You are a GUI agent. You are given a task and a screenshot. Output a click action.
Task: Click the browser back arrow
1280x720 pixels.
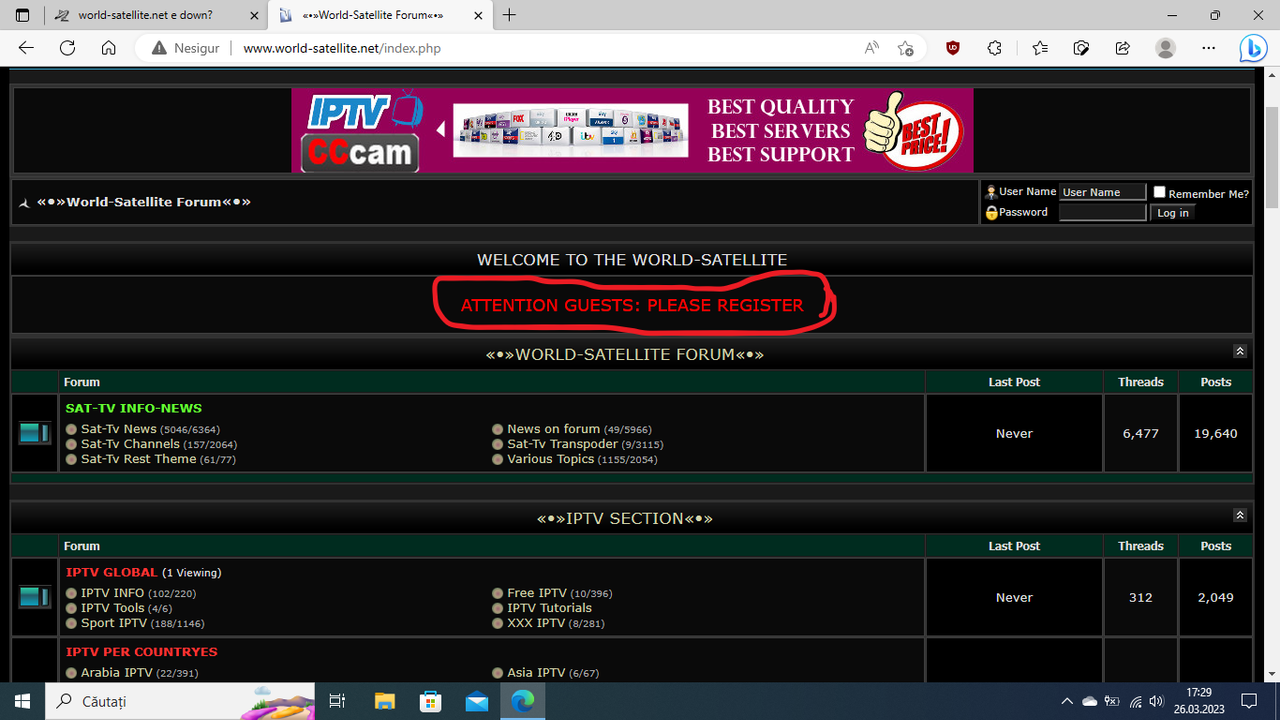[x=26, y=48]
